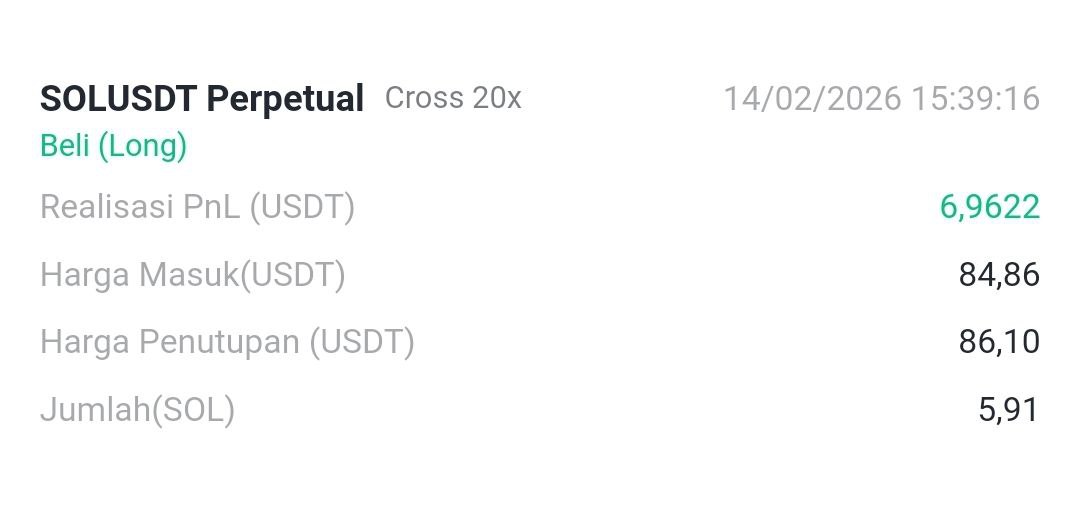
Task: Click the Jumlah label
Action: click(x=95, y=409)
